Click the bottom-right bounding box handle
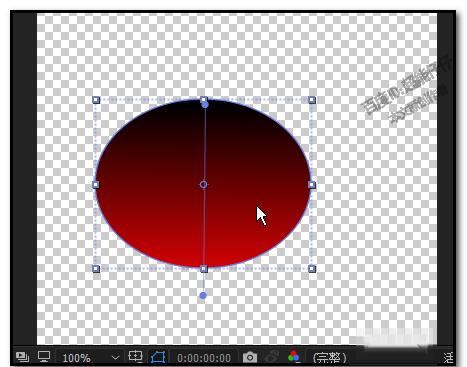 tap(312, 268)
